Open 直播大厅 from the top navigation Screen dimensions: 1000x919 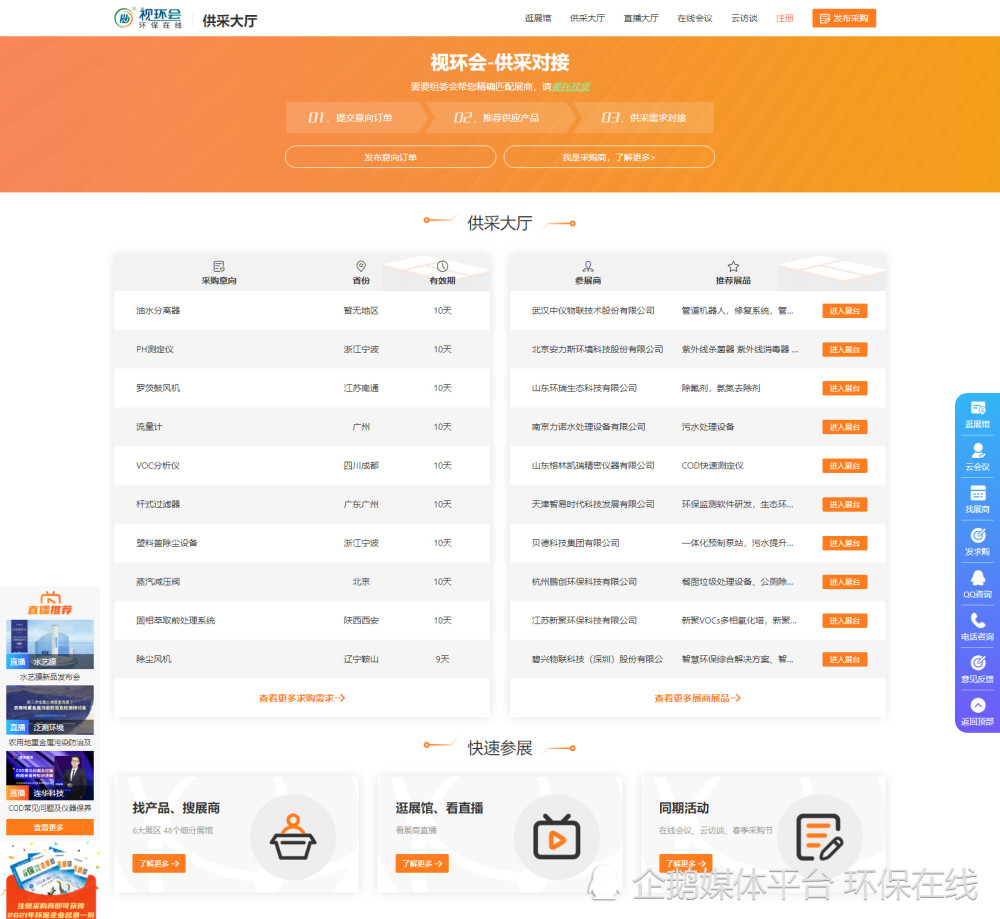[641, 18]
